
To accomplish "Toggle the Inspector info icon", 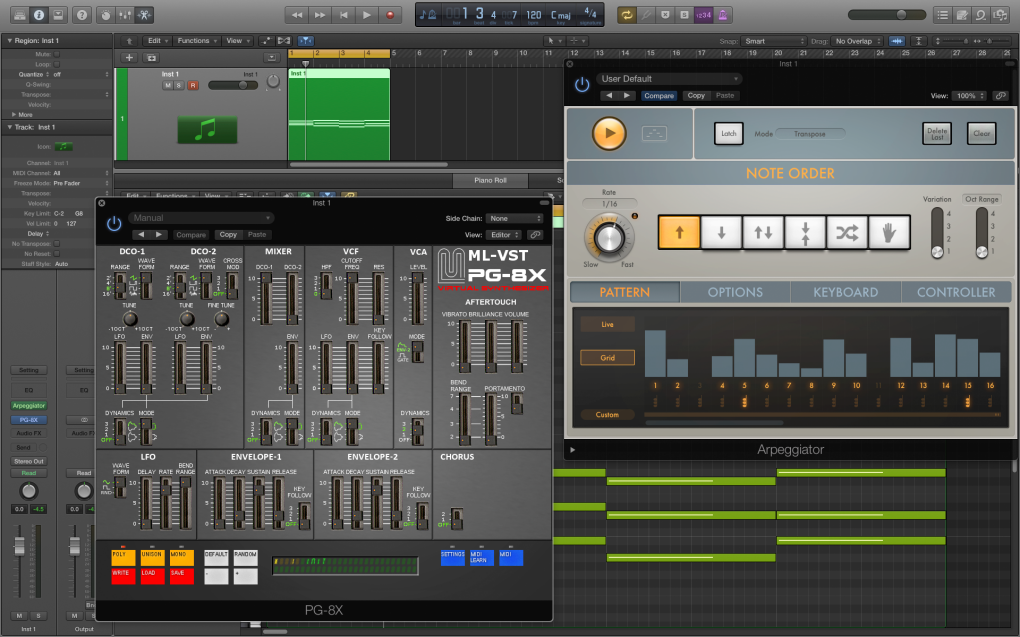I will point(38,14).
